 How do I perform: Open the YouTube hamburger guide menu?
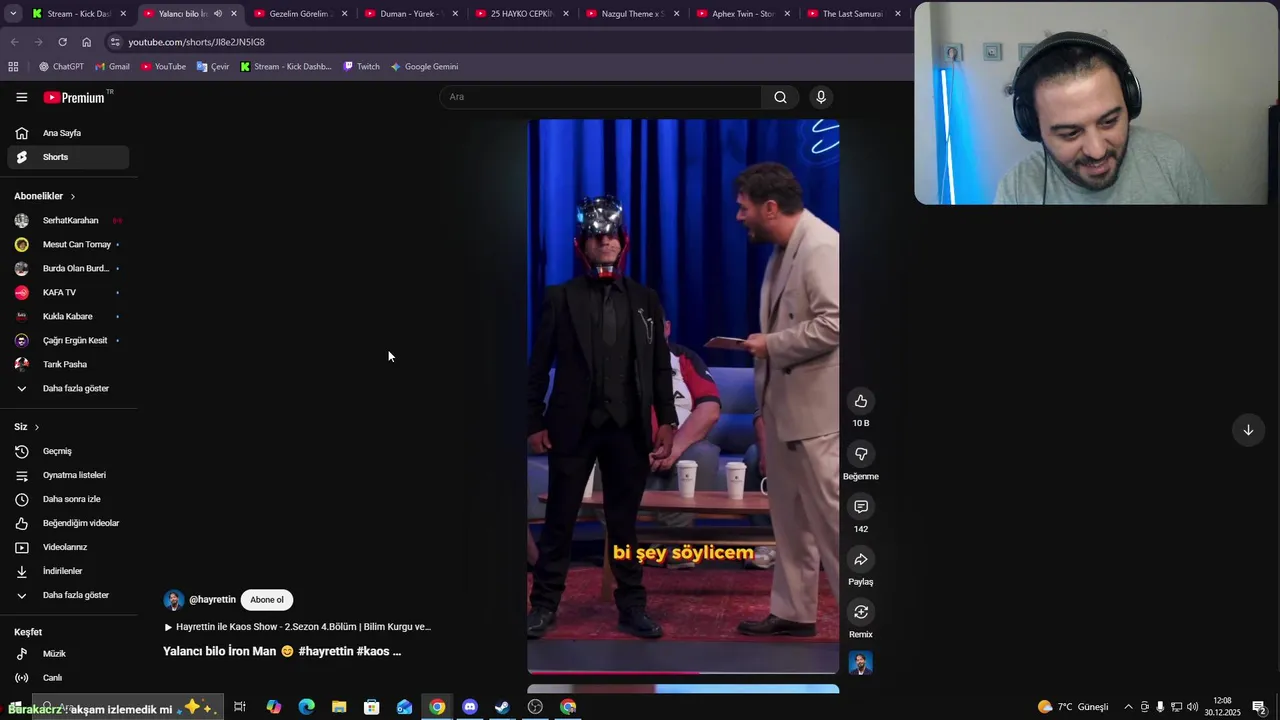tap(21, 97)
